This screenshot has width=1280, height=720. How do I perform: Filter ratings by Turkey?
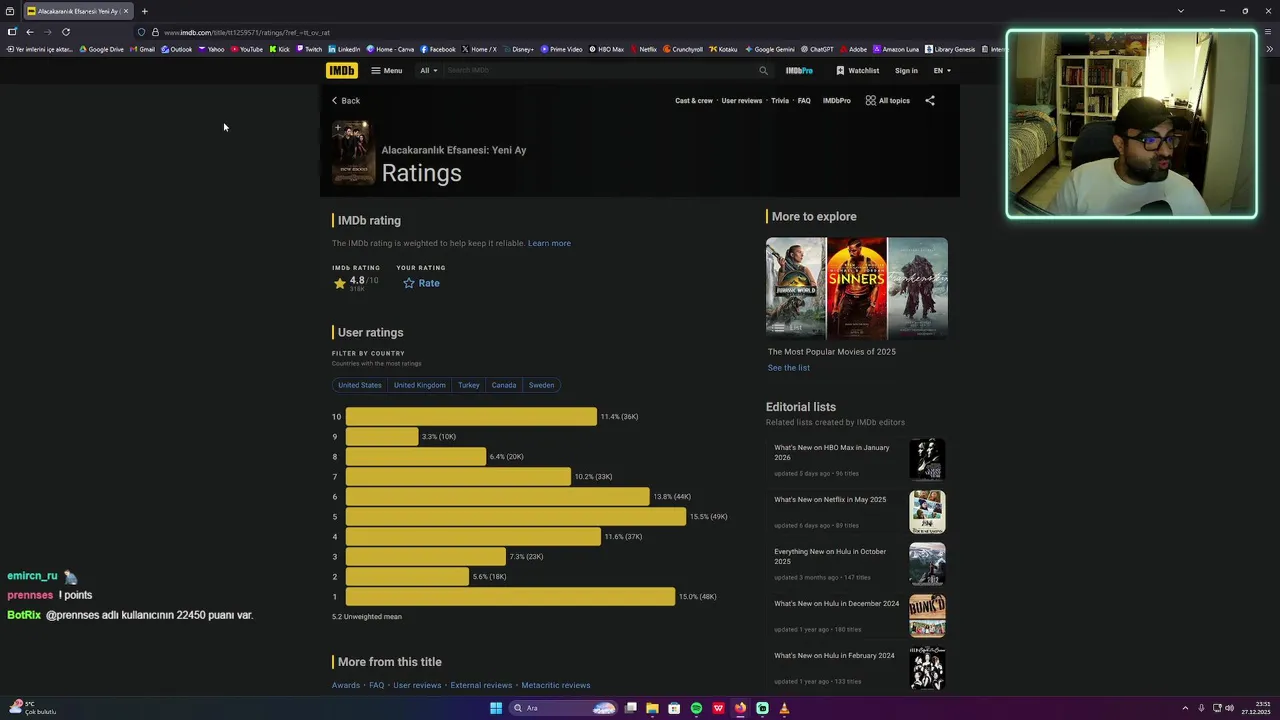tap(469, 385)
